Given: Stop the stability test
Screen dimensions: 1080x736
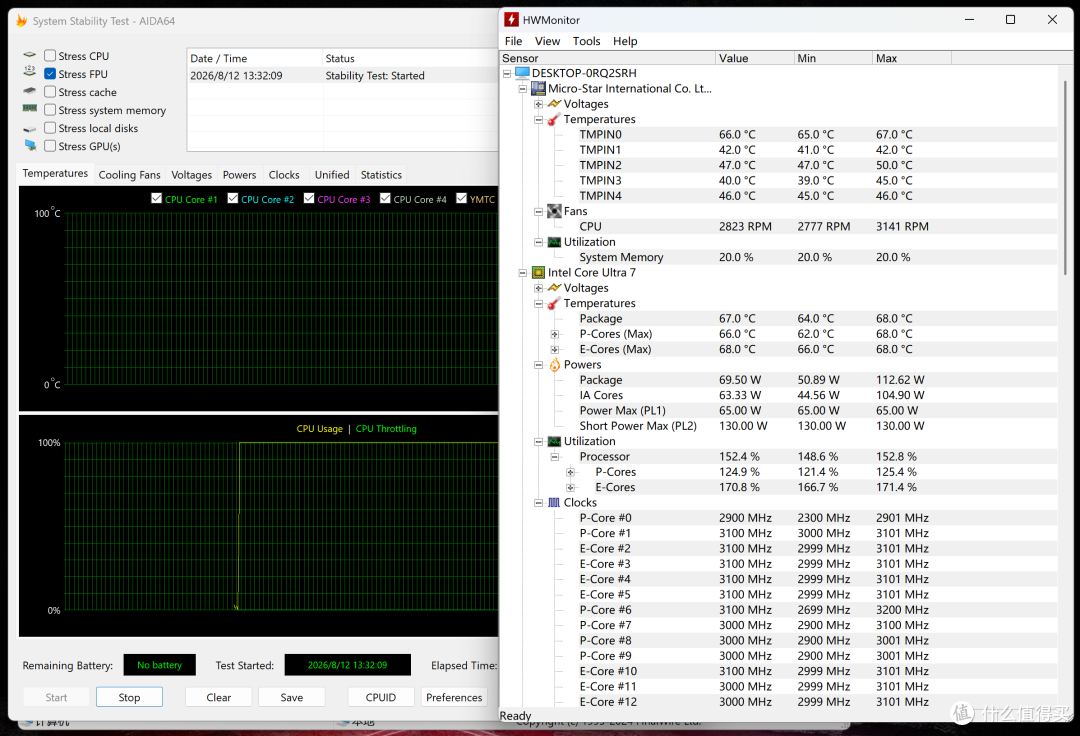Looking at the screenshot, I should click(x=129, y=697).
